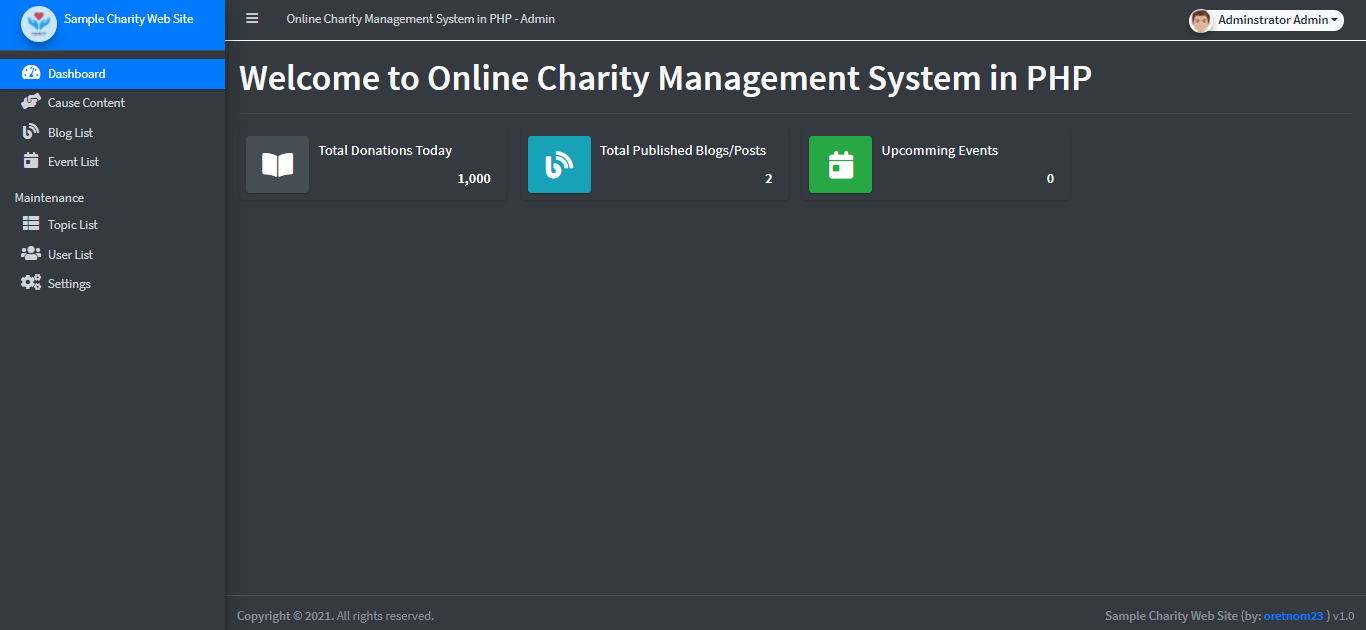1366x630 pixels.
Task: Click the charity logo in the sidebar header
Action: click(38, 24)
